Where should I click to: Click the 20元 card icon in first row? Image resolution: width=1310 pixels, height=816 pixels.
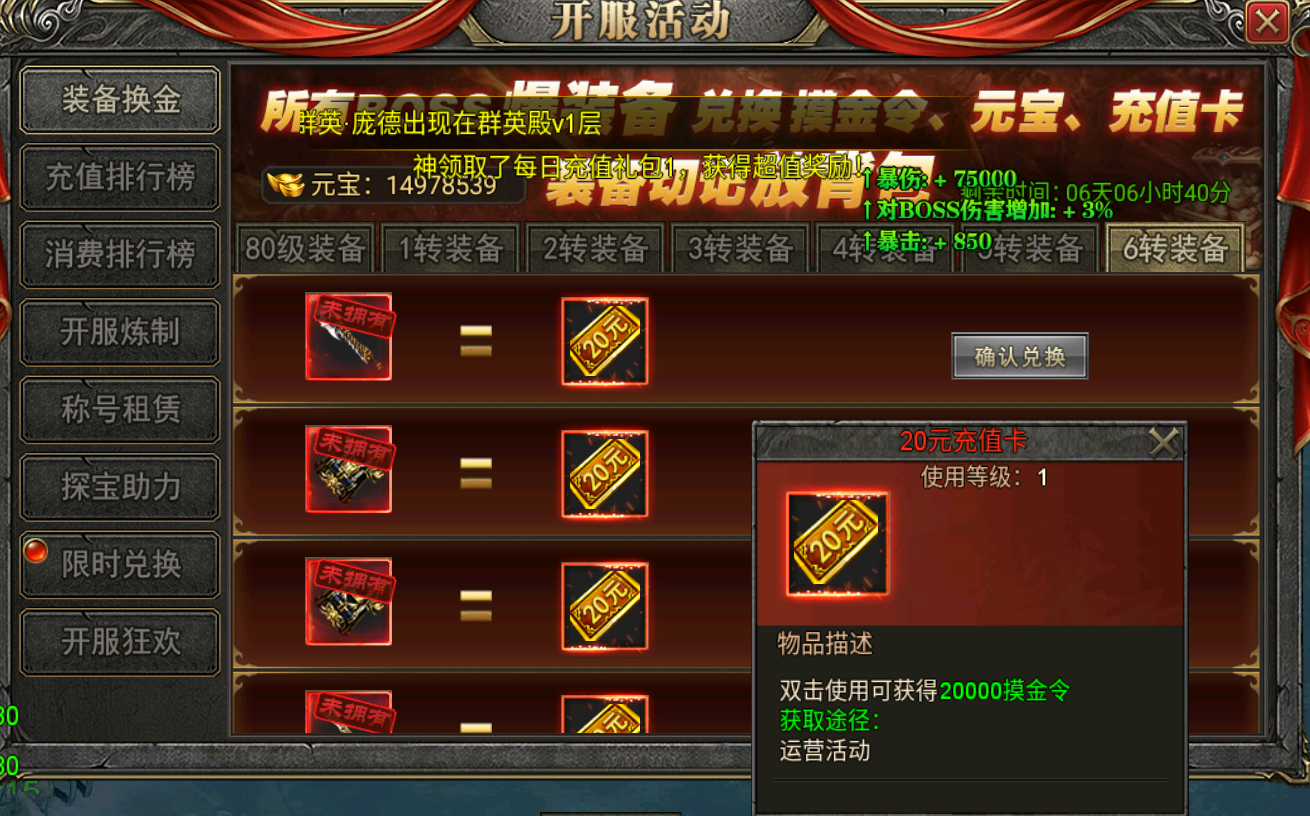604,341
